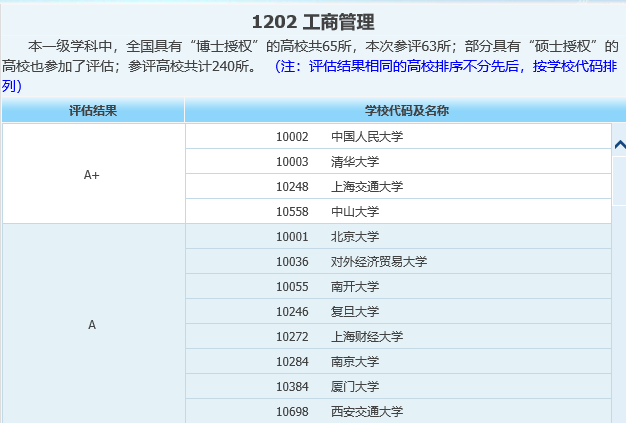This screenshot has width=626, height=423.
Task: Select the 1202 工商管理 page title
Action: [313, 22]
